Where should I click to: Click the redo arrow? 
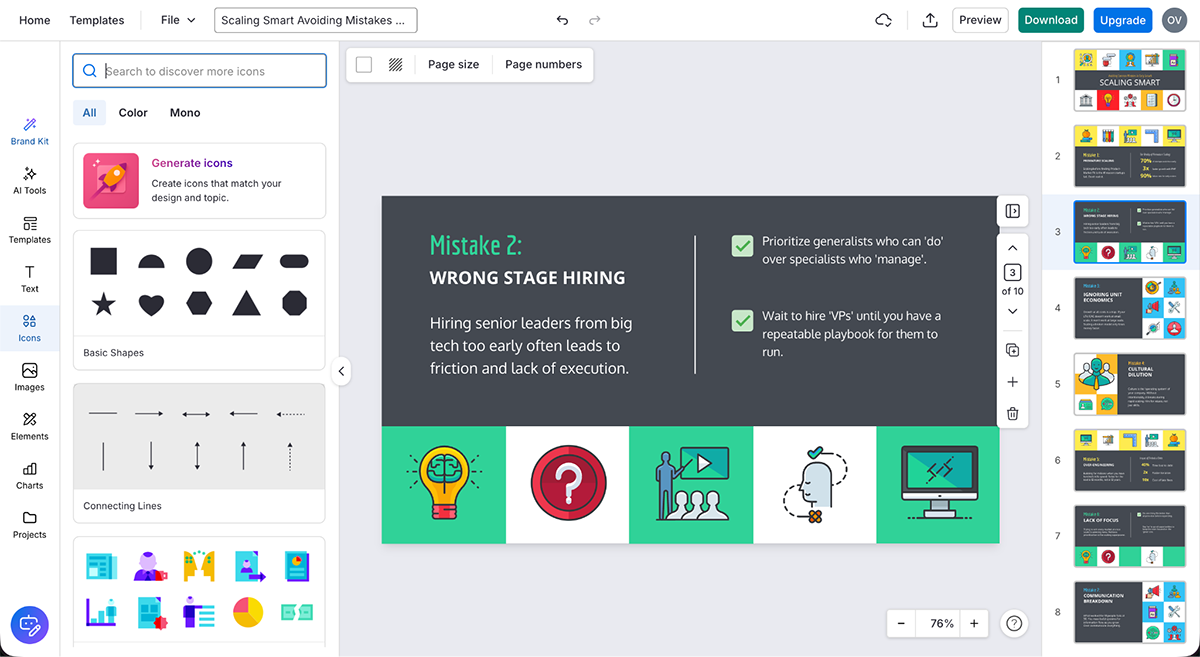pyautogui.click(x=595, y=20)
